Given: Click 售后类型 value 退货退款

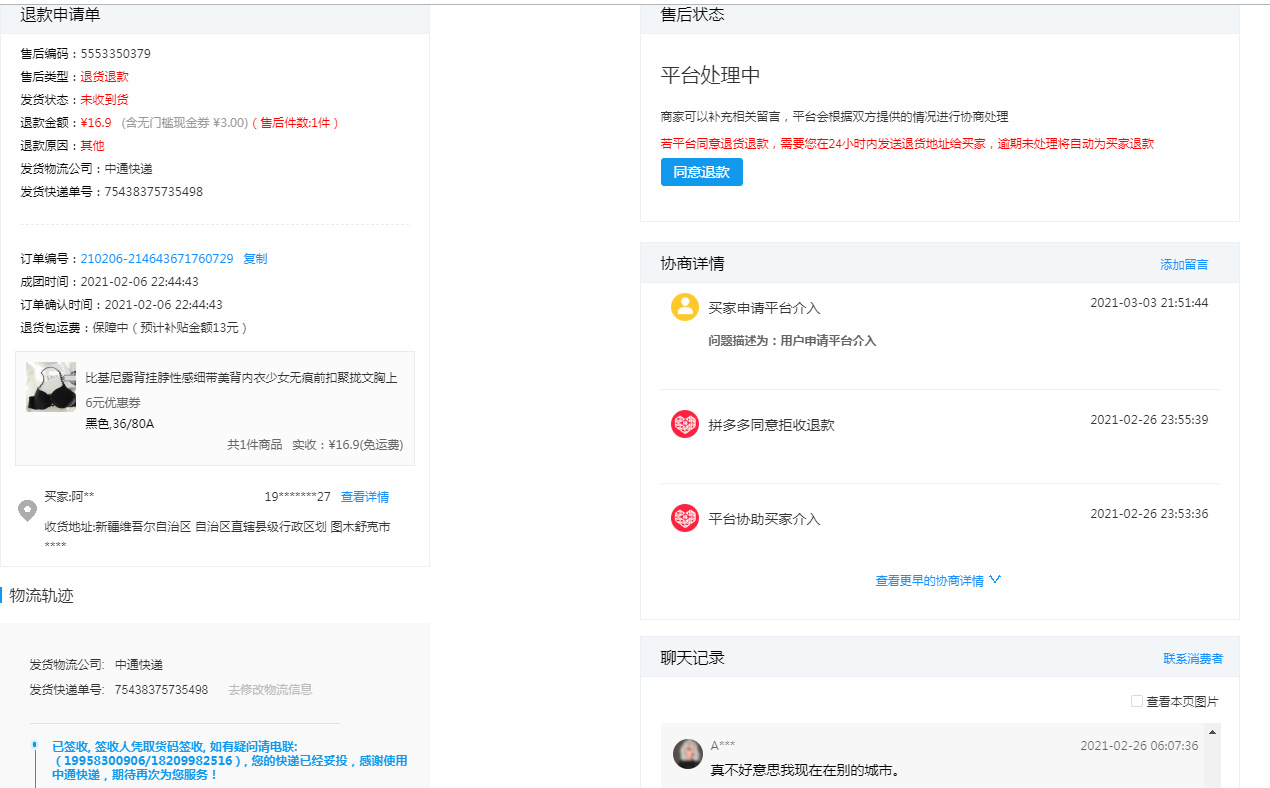Looking at the screenshot, I should click(105, 76).
